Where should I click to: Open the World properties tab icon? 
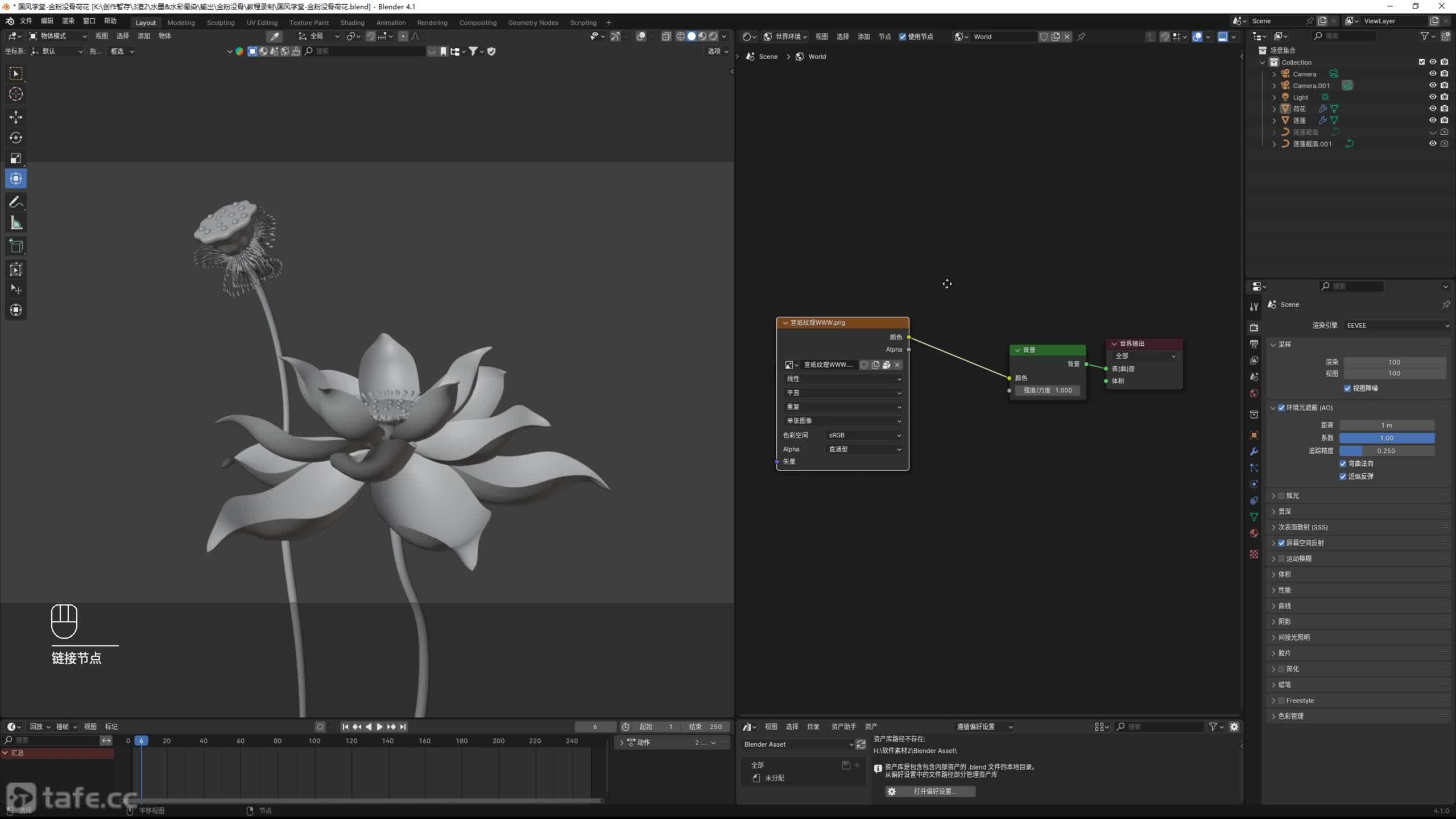coord(1254,393)
